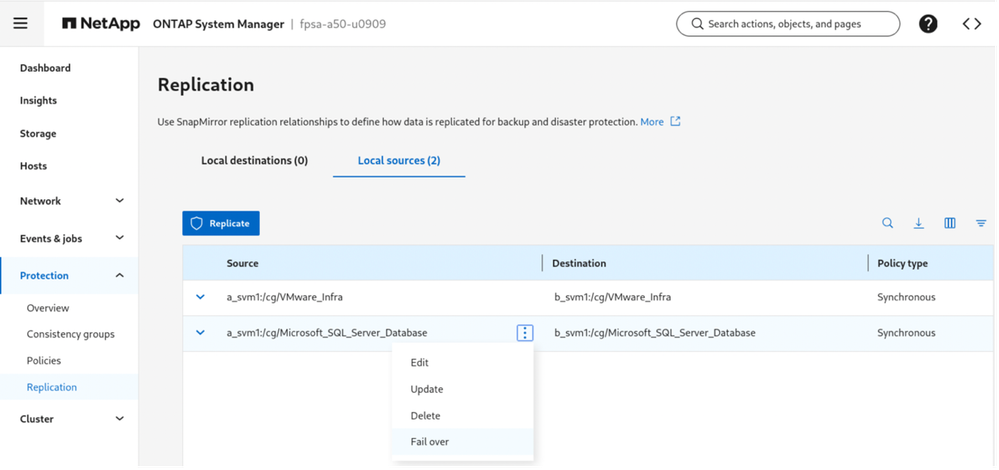The width and height of the screenshot is (999, 470).
Task: Expand the Microsoft_SQL_Server_Database relationship row
Action: click(201, 332)
